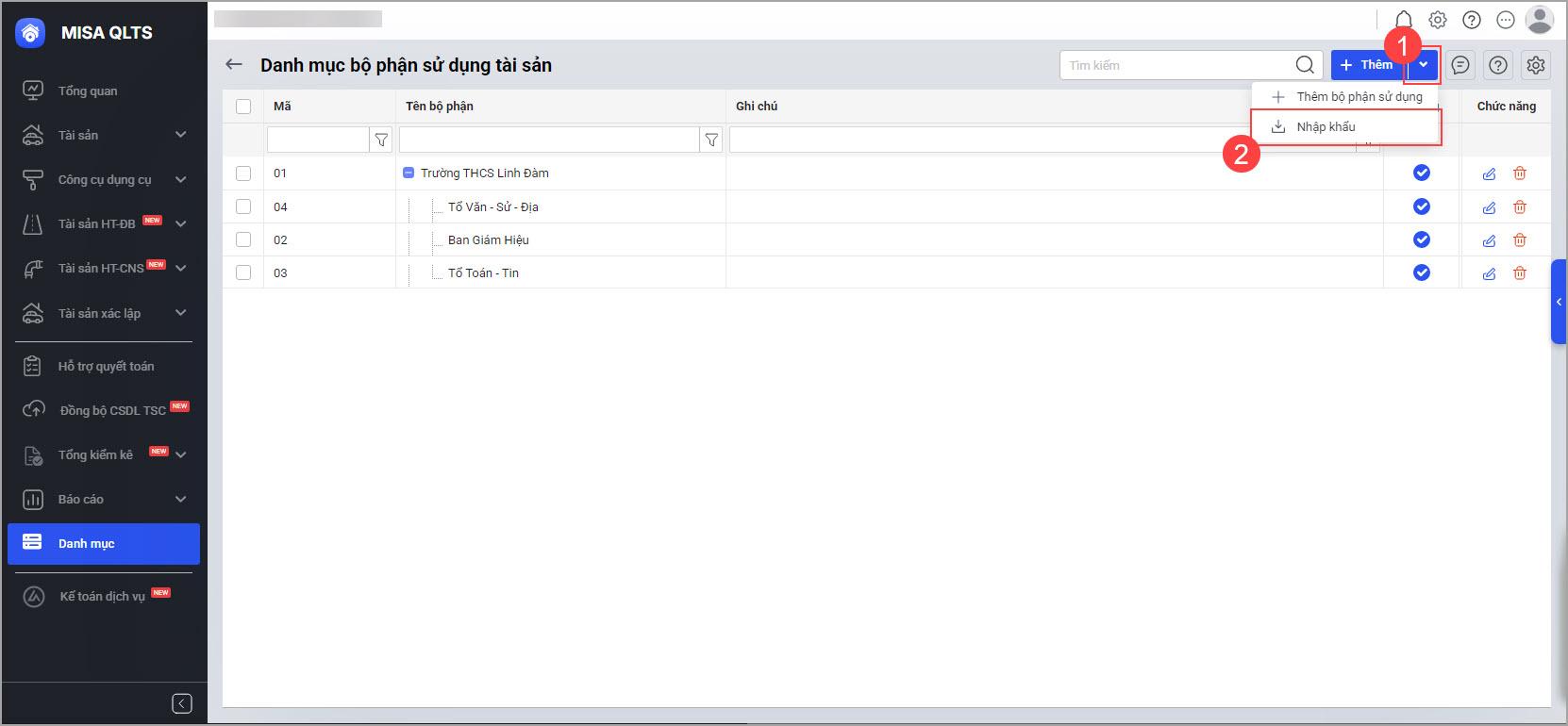This screenshot has width=1568, height=726.
Task: Open the user account avatar menu
Action: tap(1539, 20)
